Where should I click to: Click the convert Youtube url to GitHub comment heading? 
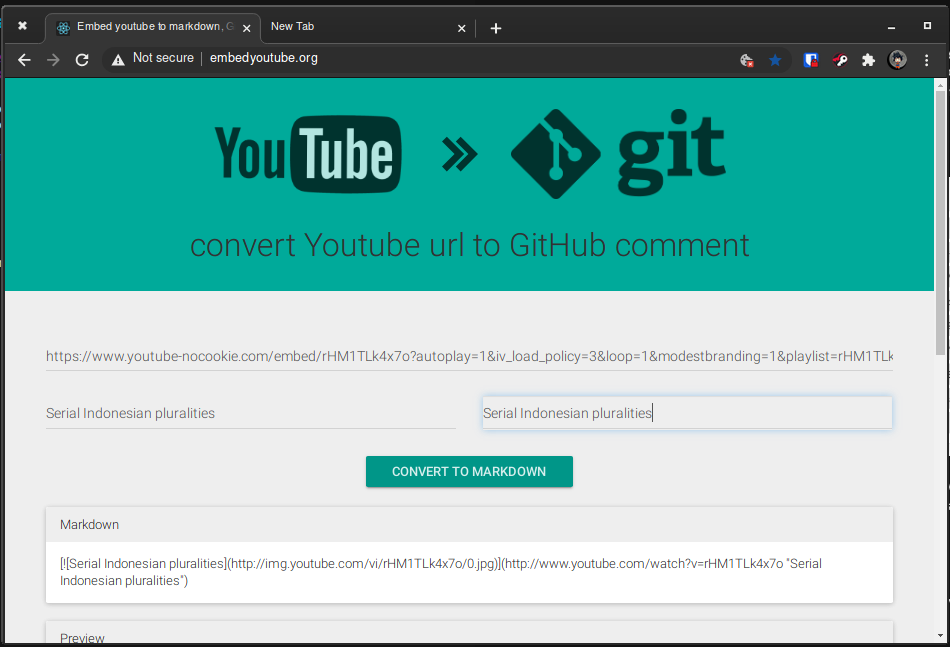click(x=470, y=245)
